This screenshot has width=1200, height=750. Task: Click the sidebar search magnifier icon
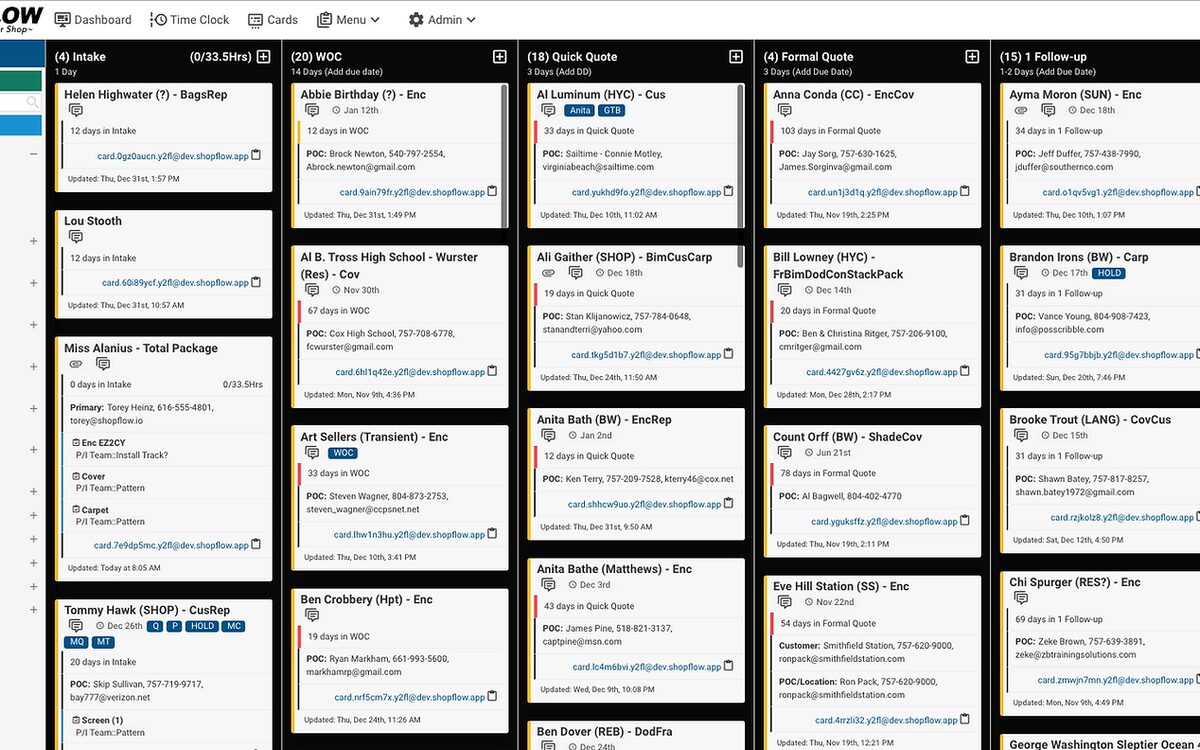(32, 102)
